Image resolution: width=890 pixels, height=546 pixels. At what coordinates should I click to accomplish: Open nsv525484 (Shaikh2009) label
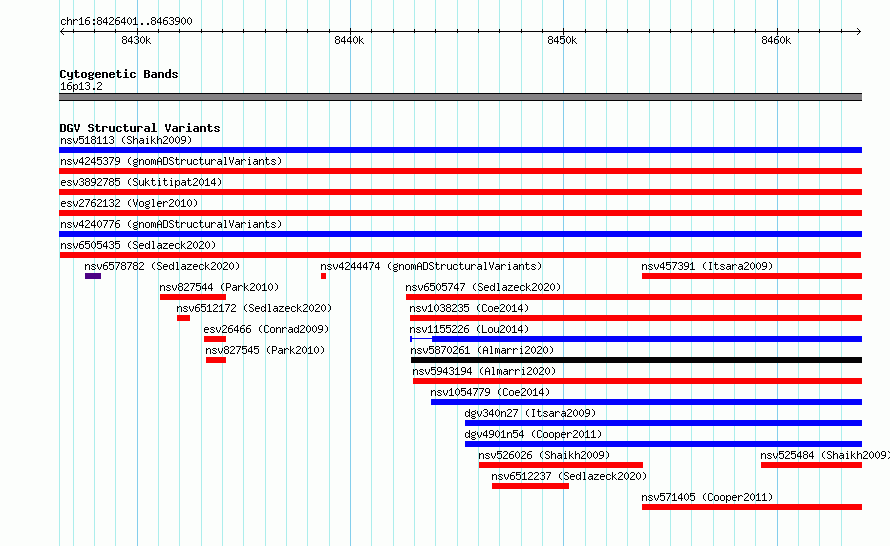click(825, 455)
